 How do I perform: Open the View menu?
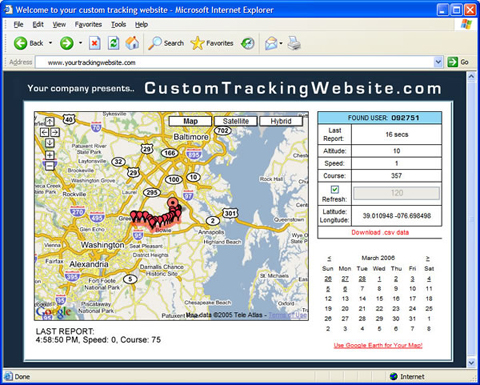click(59, 24)
